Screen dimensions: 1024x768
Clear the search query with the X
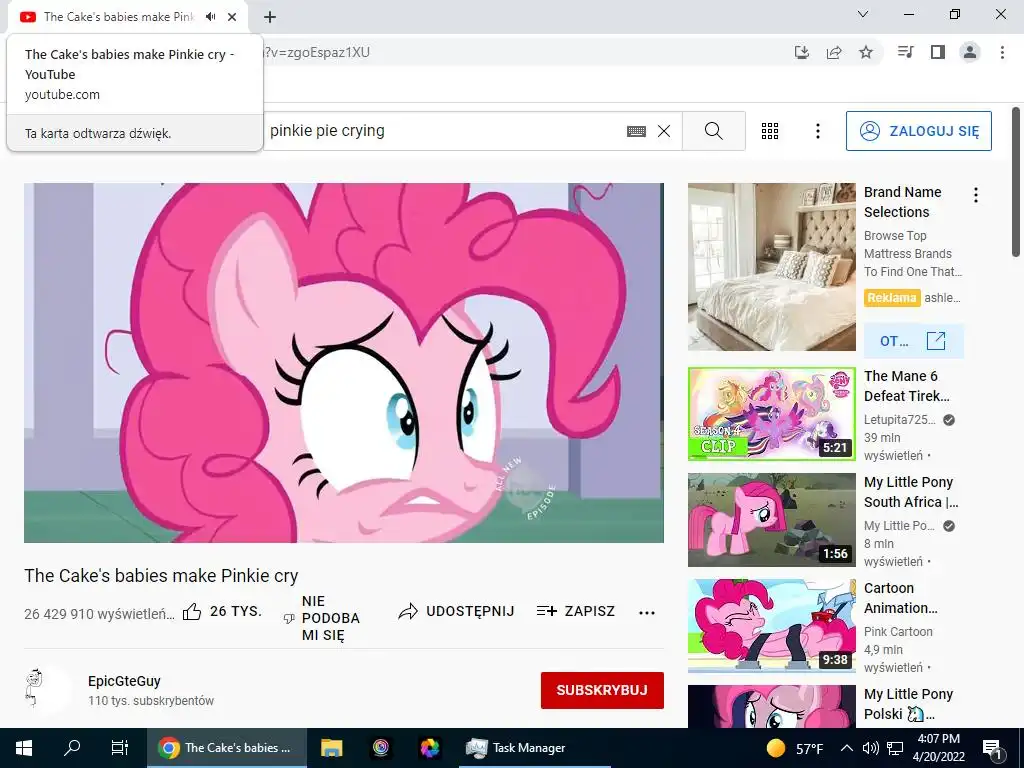pos(664,131)
